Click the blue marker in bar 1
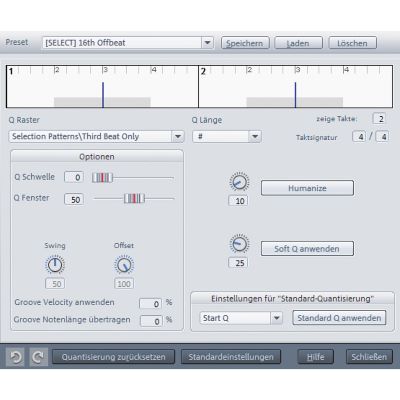The width and height of the screenshot is (400, 400). tap(103, 95)
